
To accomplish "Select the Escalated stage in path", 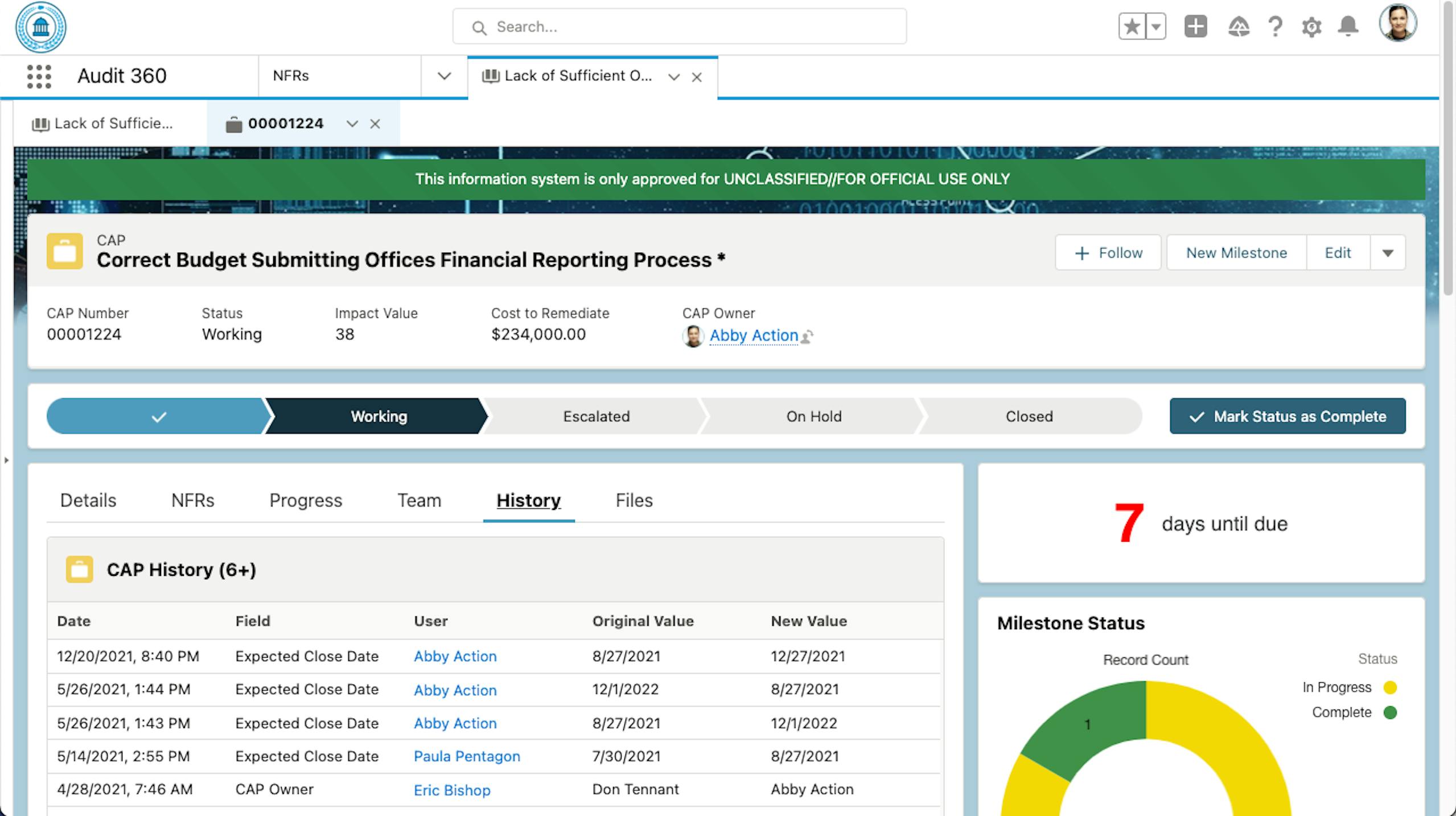I will (x=596, y=417).
